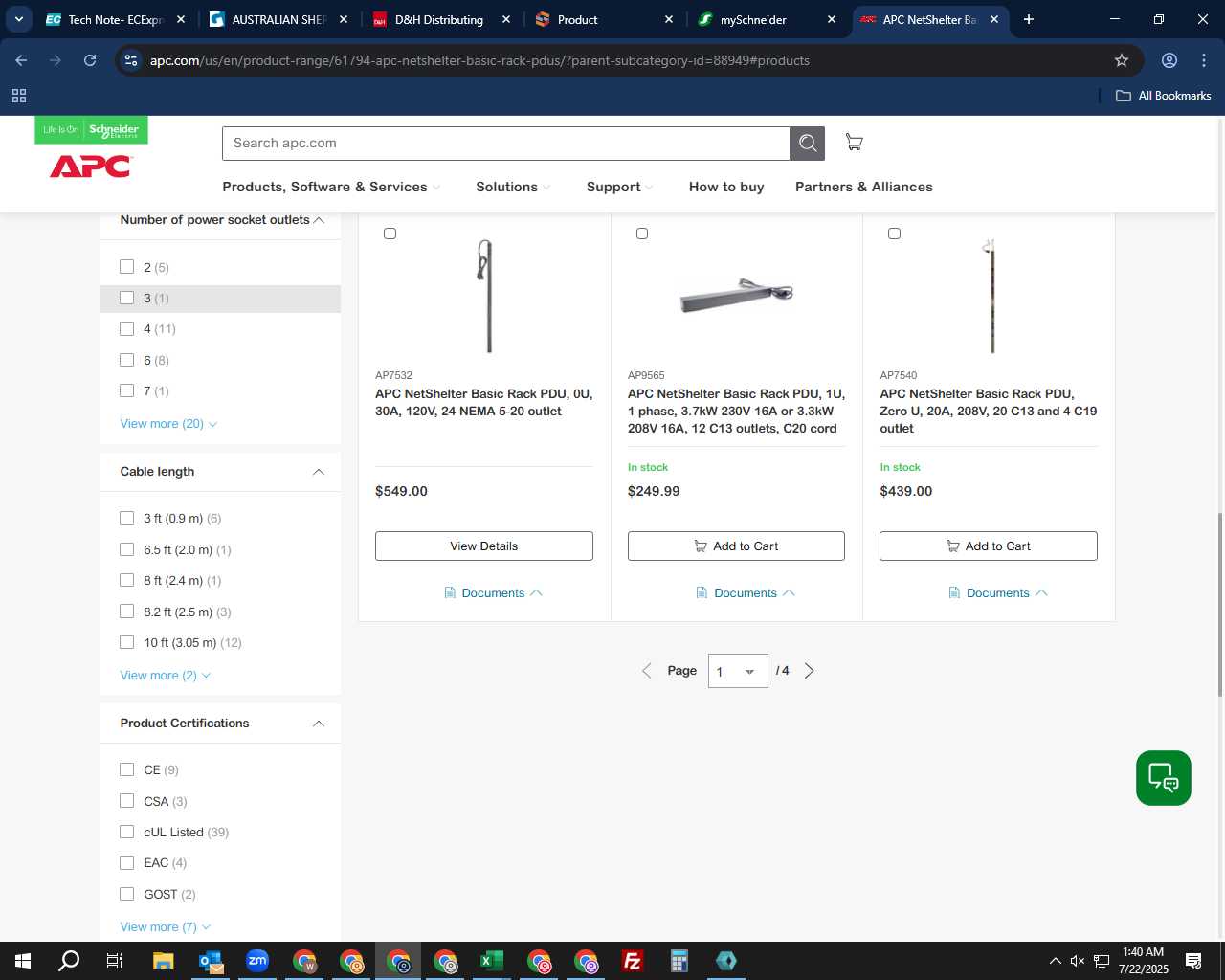
Task: Open the Support menu
Action: pyautogui.click(x=620, y=187)
